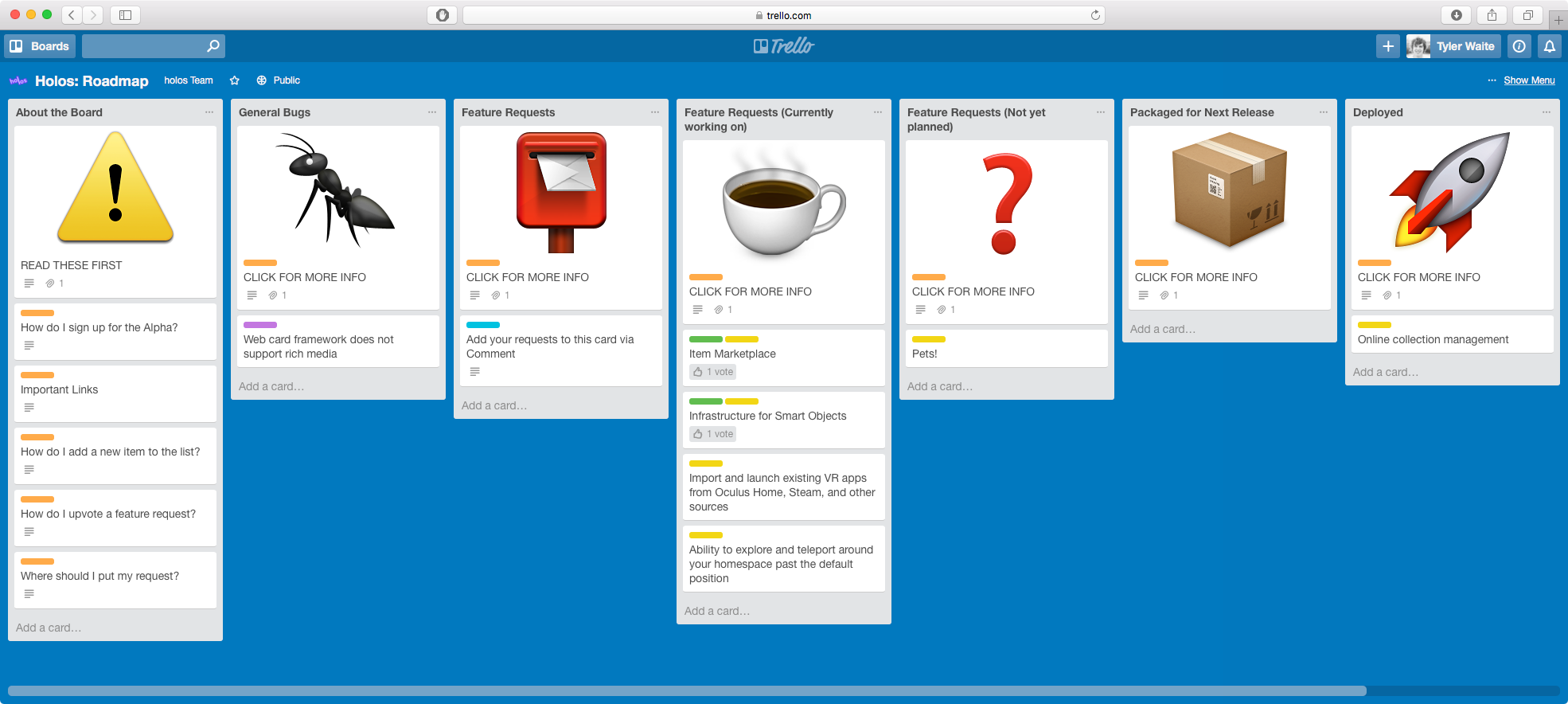1568x704 pixels.
Task: Open list menu for Feature Requests (Not yet planned)
Action: pos(1101,112)
